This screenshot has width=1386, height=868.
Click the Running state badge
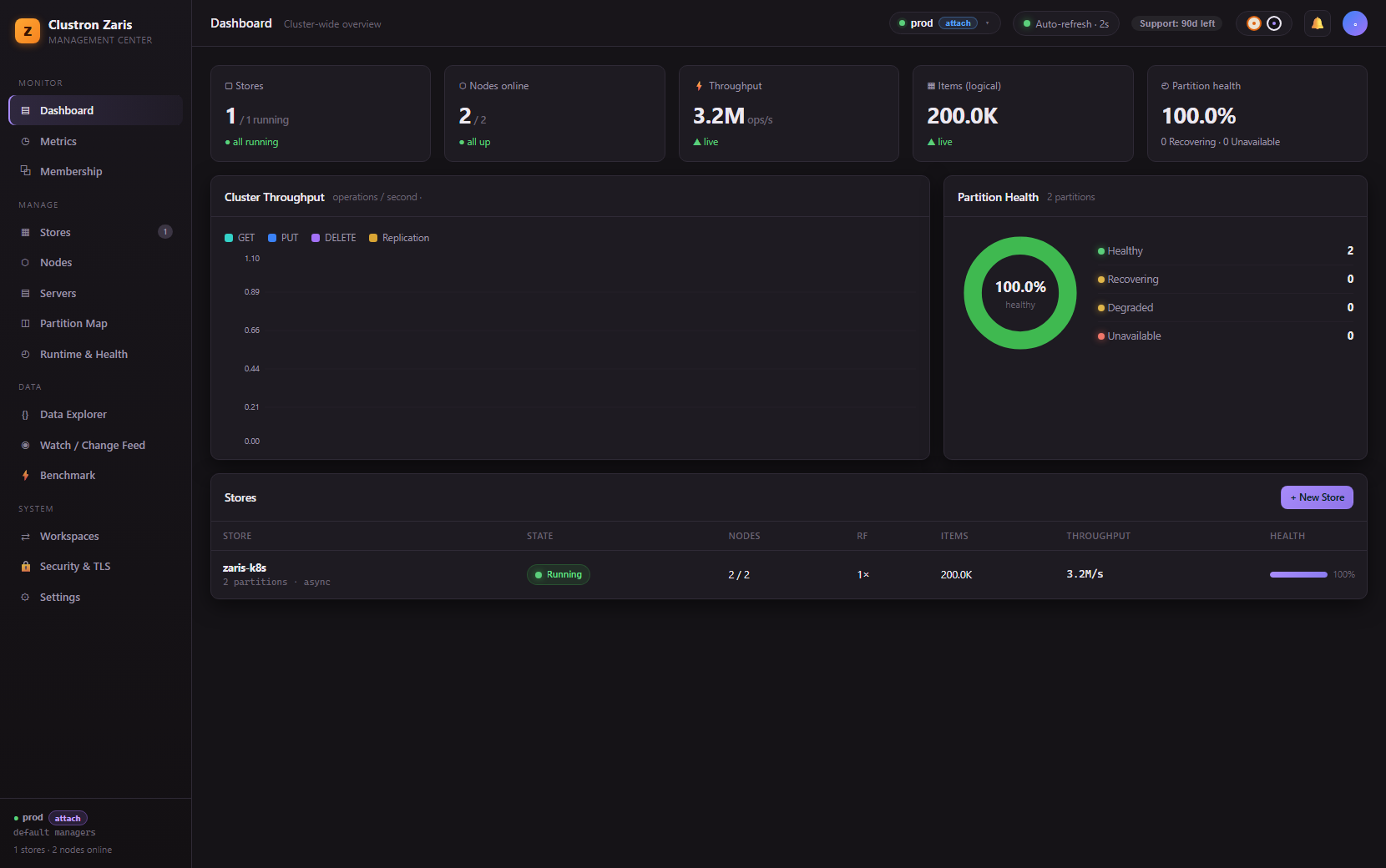[x=559, y=574]
